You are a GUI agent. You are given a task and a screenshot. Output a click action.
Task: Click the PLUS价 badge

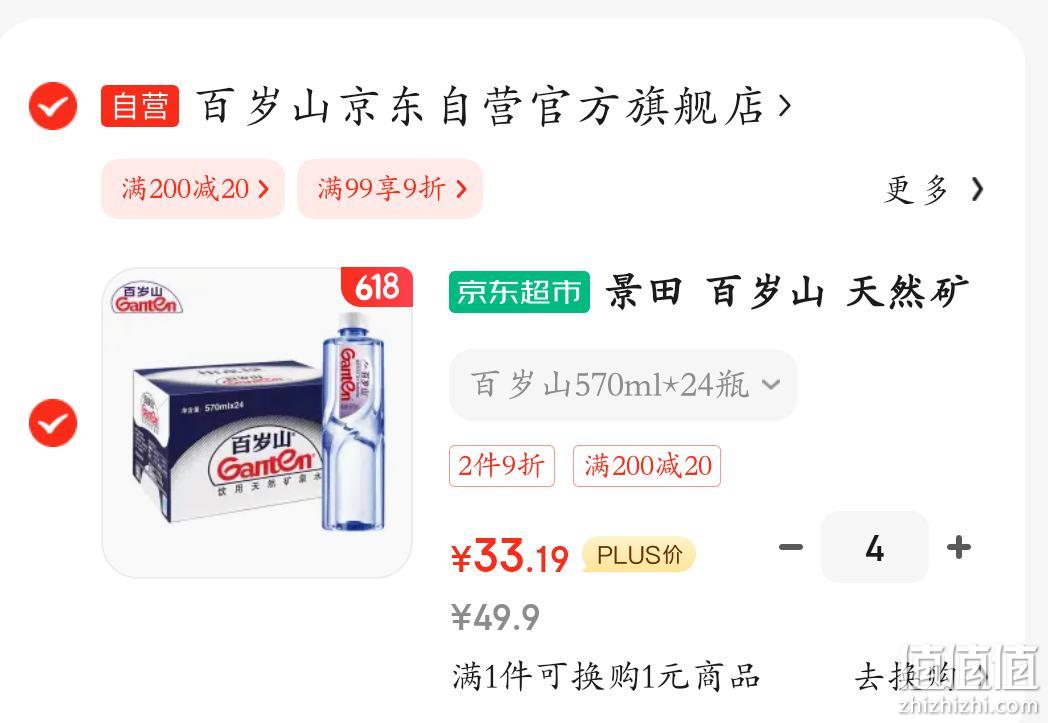click(x=639, y=555)
